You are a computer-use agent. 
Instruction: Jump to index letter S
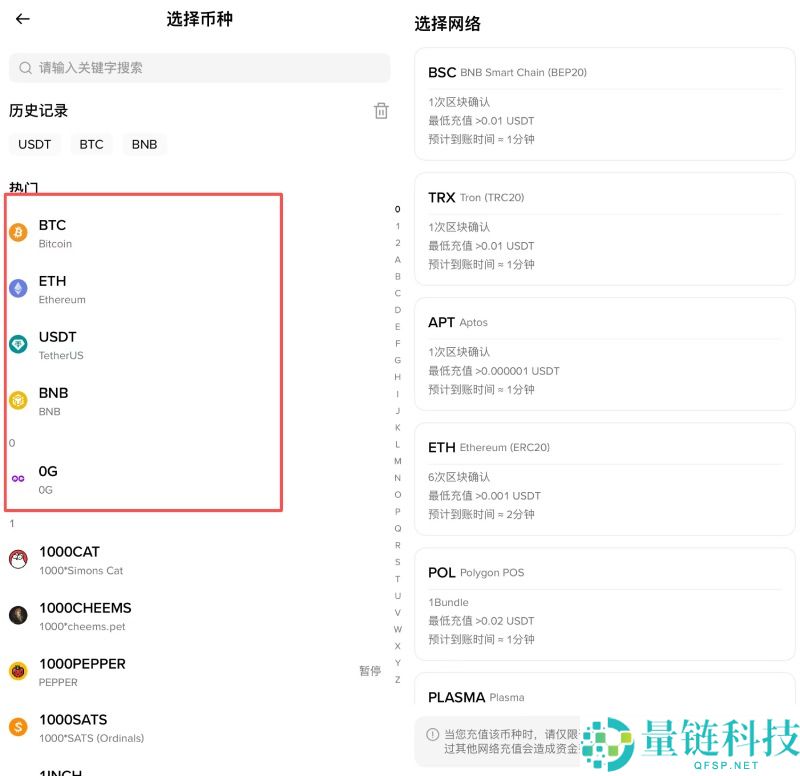coord(397,562)
